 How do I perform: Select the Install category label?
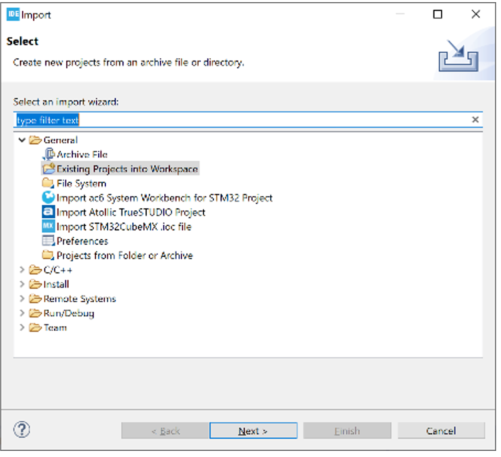click(56, 284)
